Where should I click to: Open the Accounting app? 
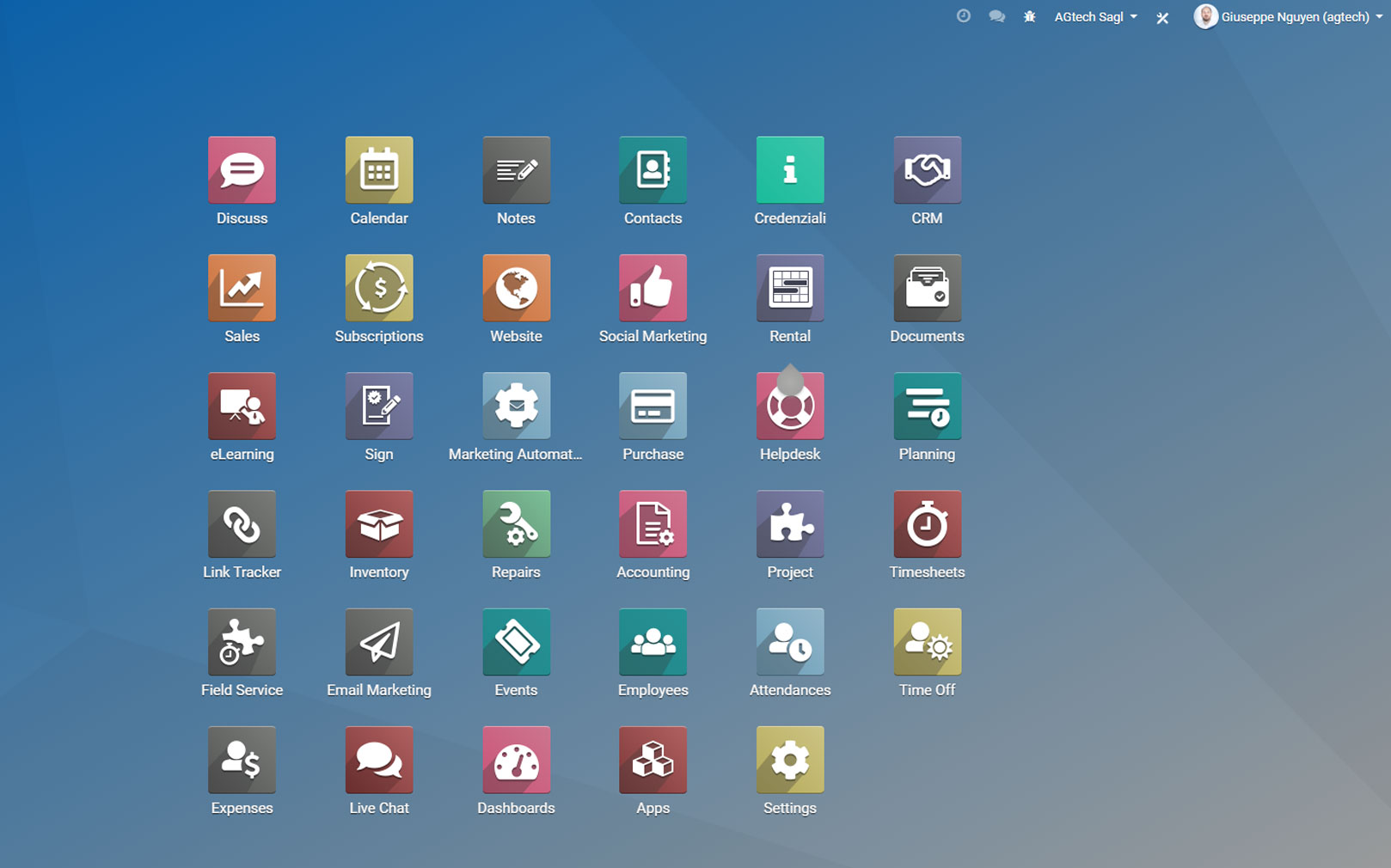[x=653, y=524]
